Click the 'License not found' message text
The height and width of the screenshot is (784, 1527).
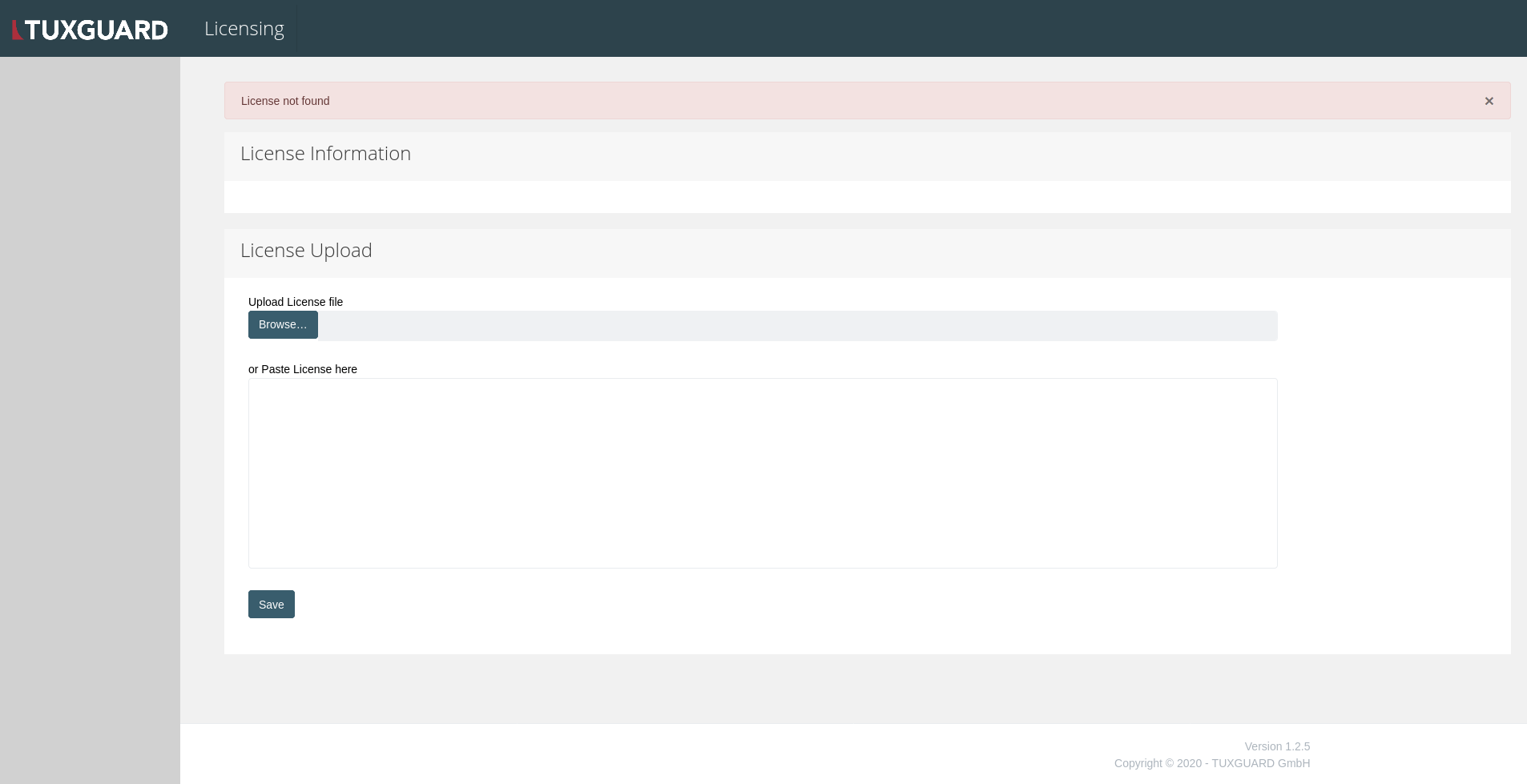click(285, 101)
